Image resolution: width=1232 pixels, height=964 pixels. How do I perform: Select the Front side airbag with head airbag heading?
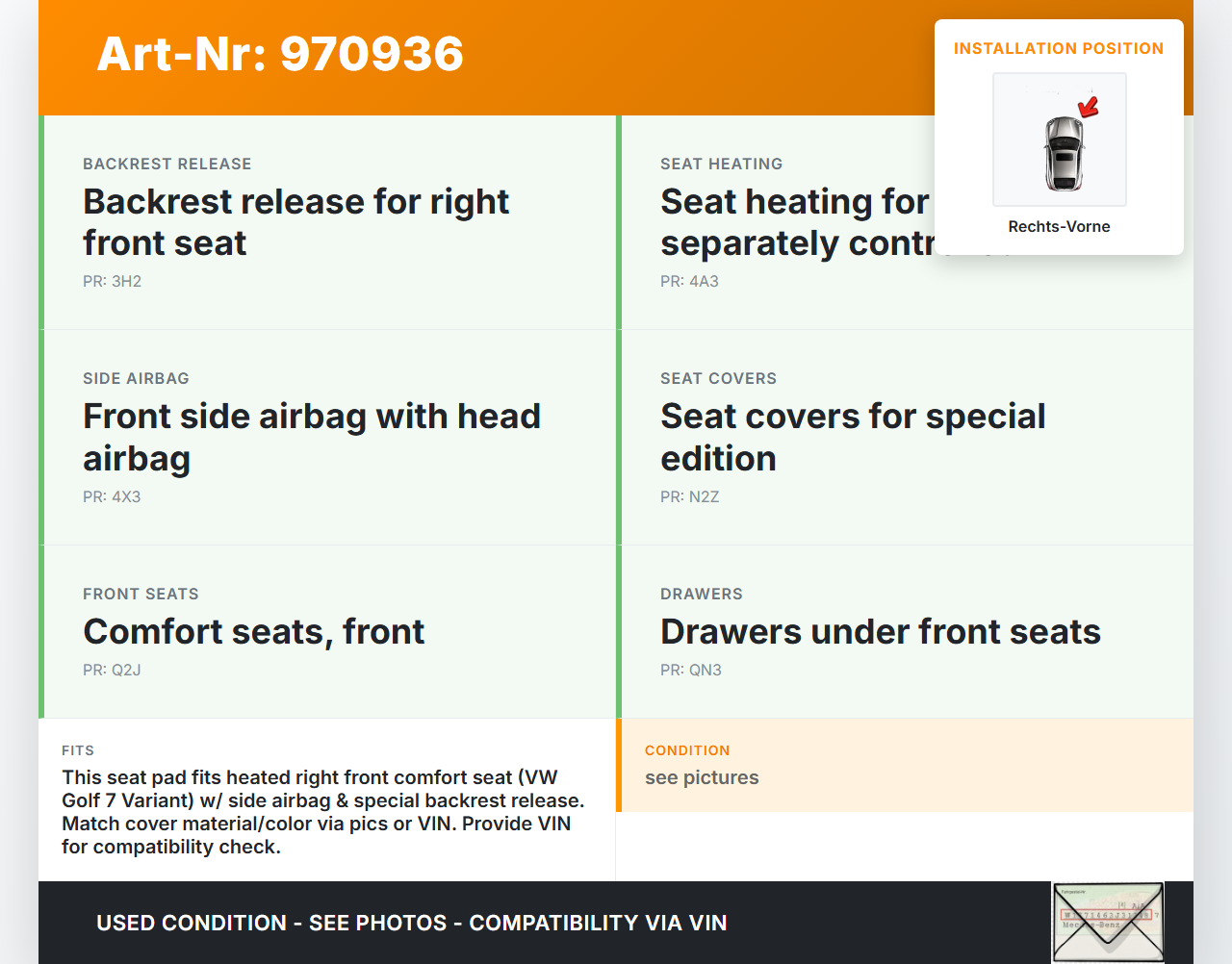pos(311,437)
